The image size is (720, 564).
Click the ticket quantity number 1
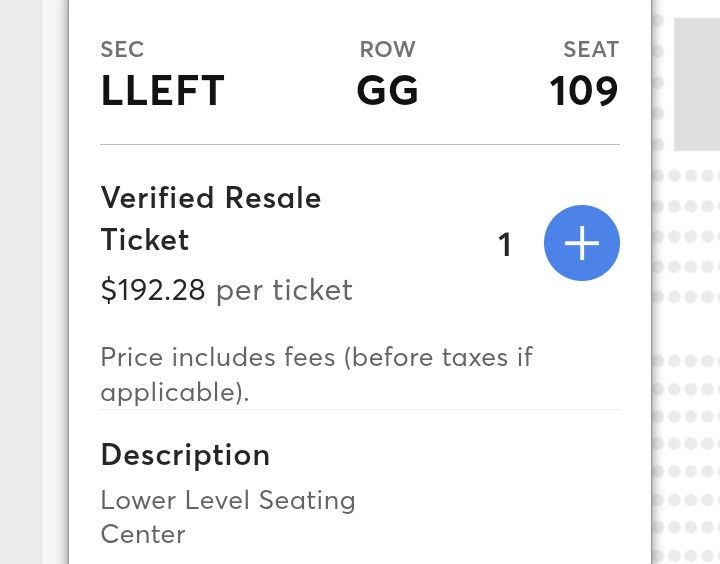505,245
